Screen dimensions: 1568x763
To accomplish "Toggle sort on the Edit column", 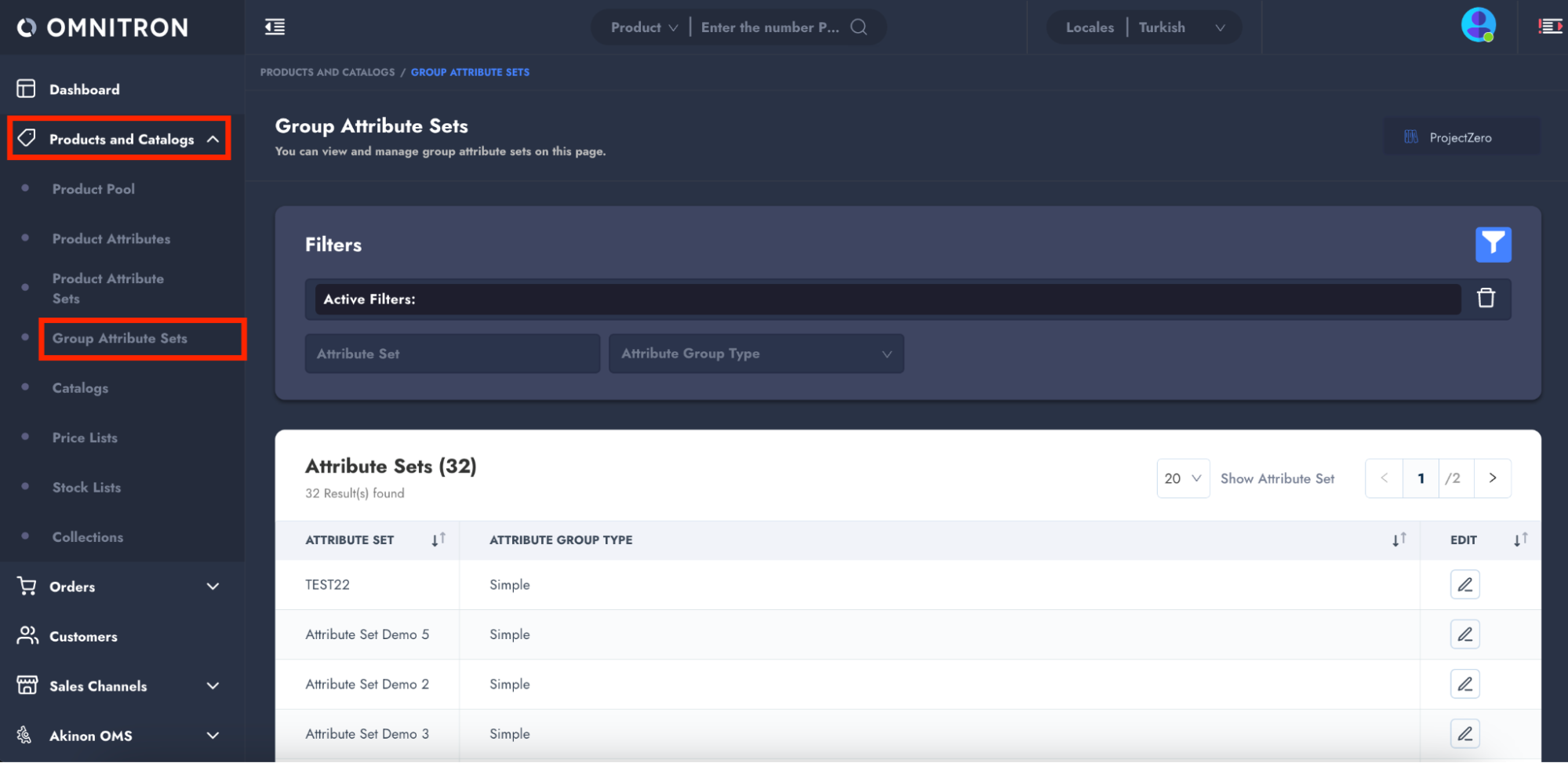I will (1520, 540).
